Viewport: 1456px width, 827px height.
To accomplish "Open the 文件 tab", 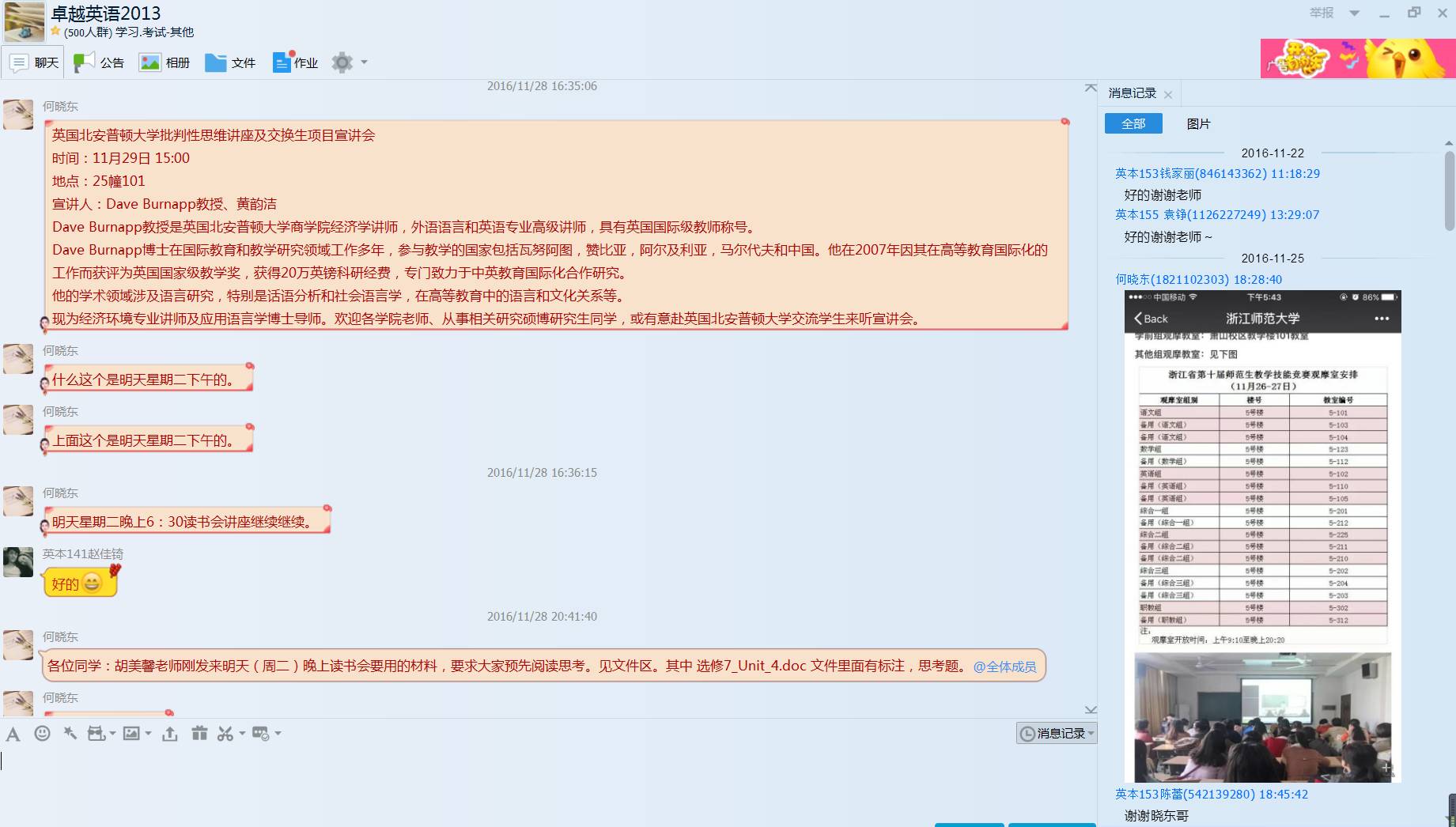I will [x=231, y=62].
